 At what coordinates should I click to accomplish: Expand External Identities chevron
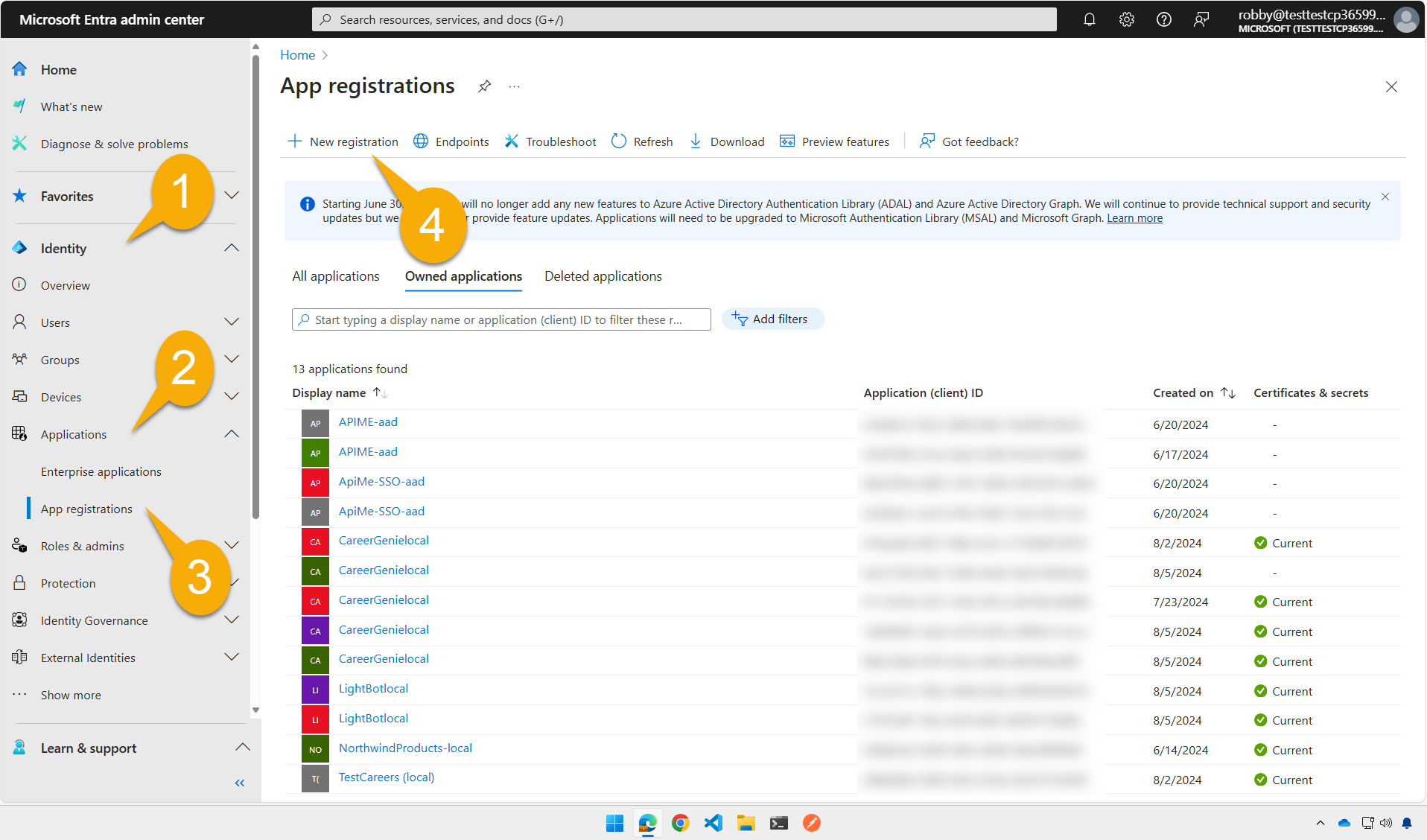[232, 658]
